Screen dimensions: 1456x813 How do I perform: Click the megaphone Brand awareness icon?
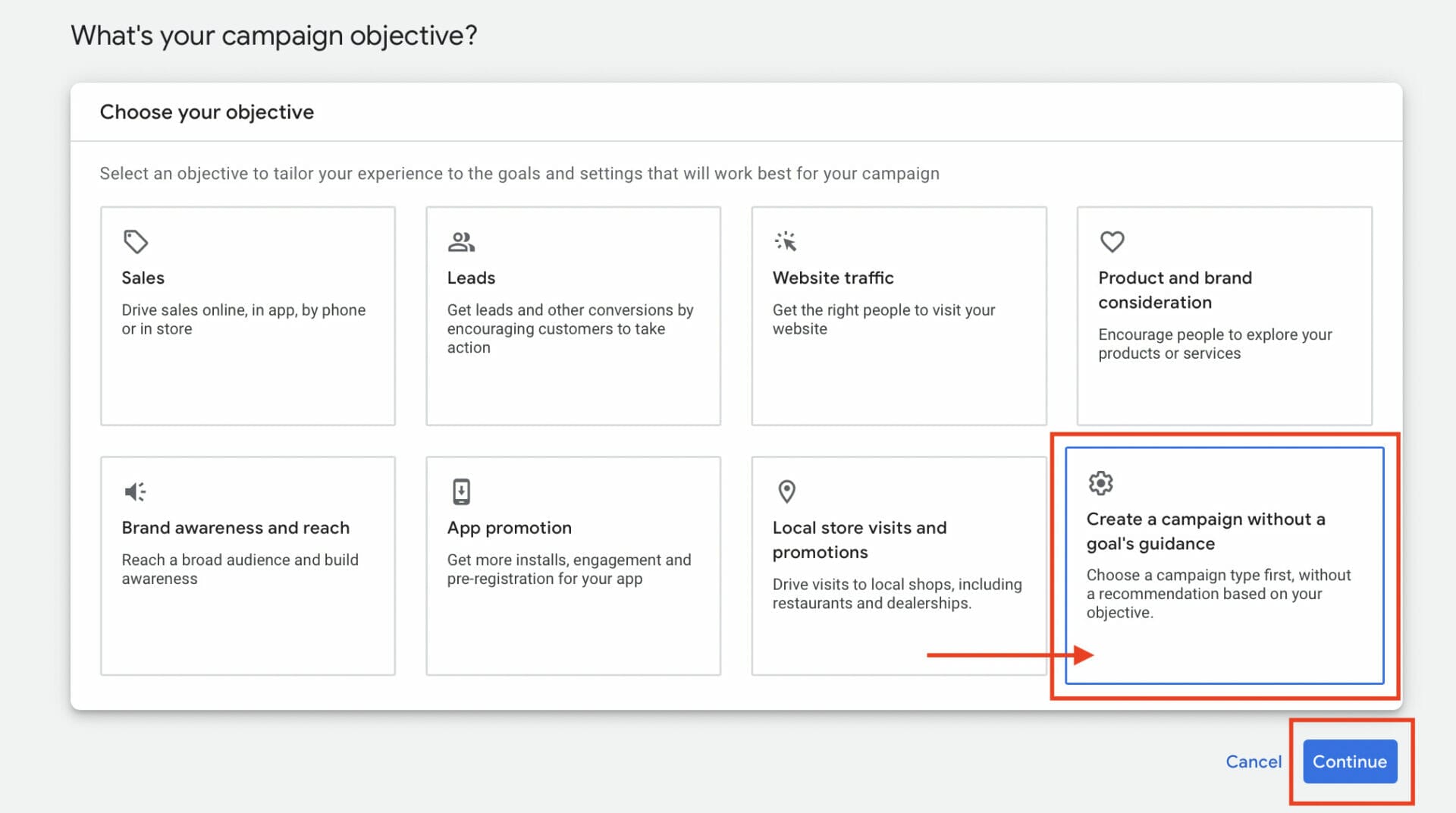tap(135, 491)
